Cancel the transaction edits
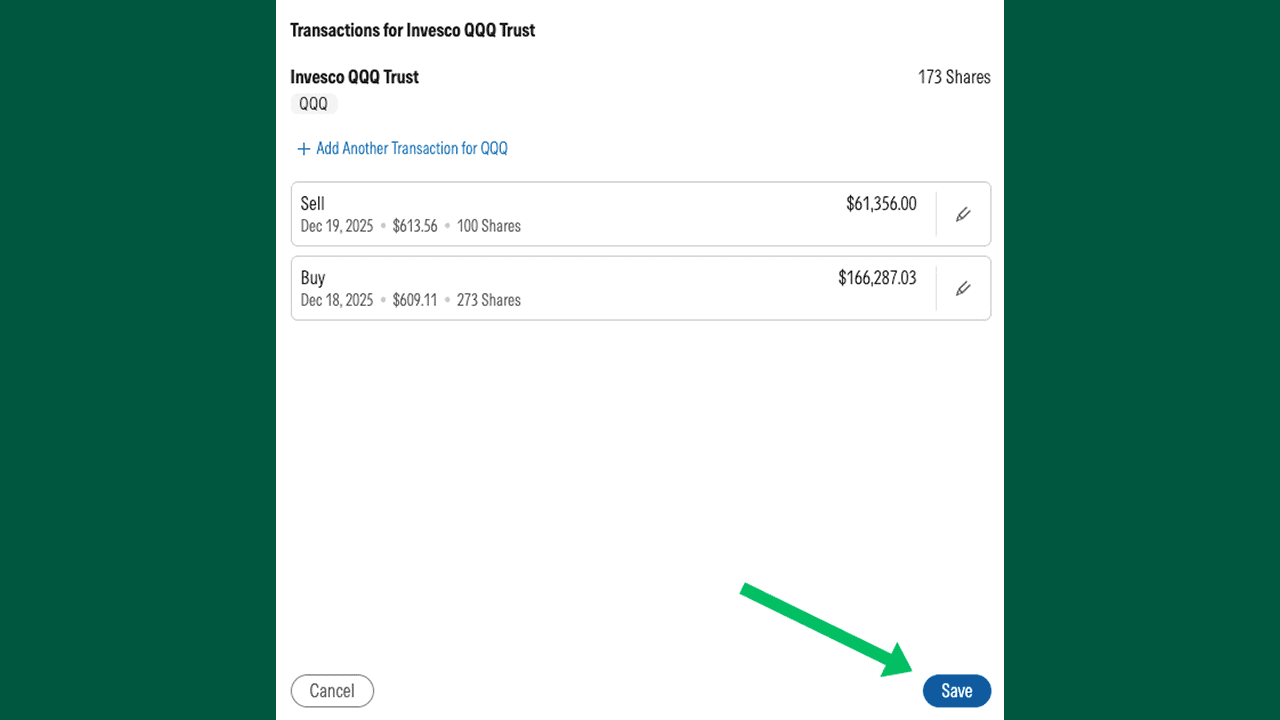 point(331,690)
